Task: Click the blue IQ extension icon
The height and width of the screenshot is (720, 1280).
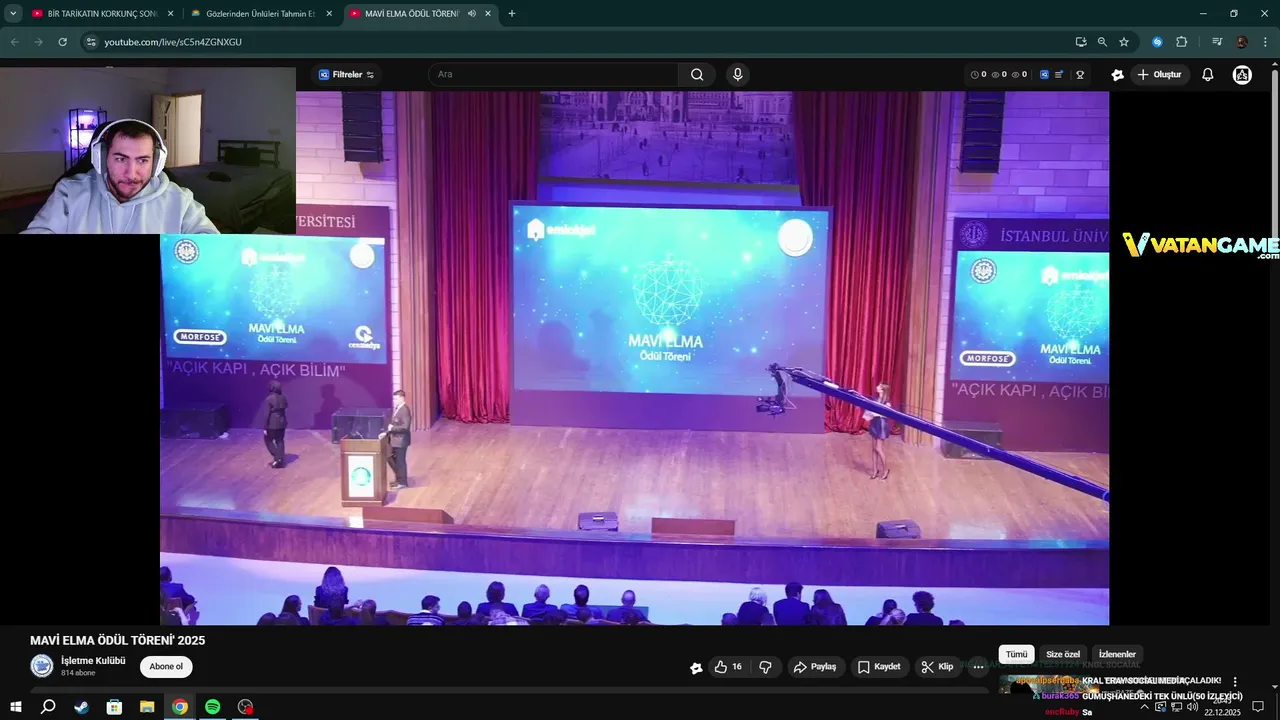Action: [x=1044, y=75]
